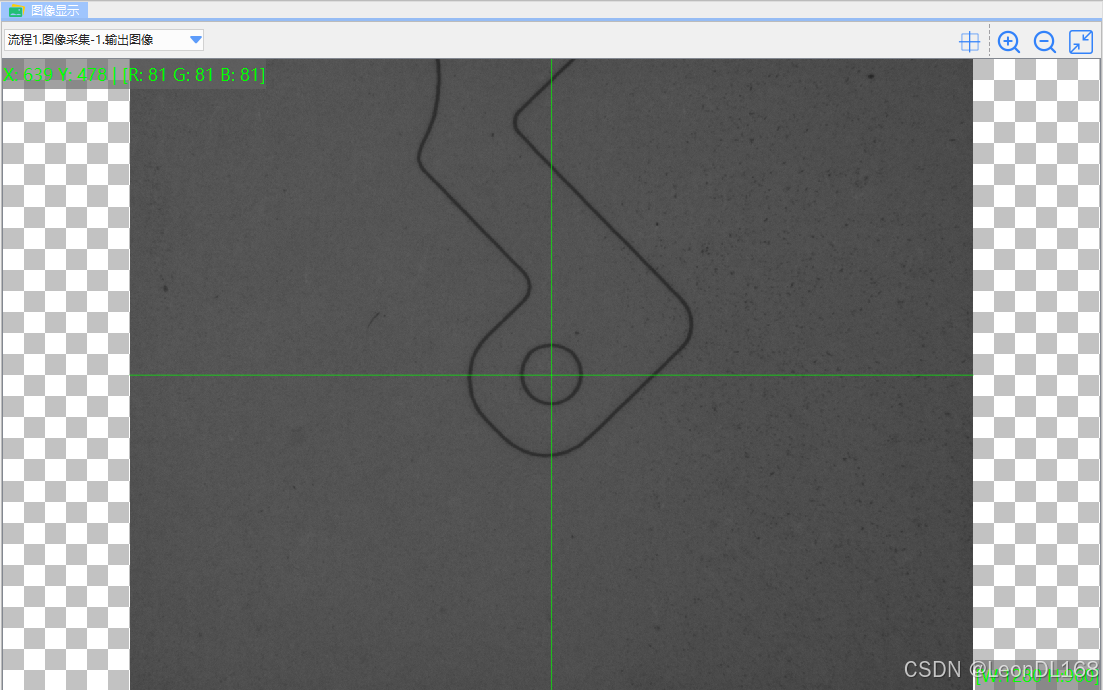The height and width of the screenshot is (690, 1103).
Task: Click the zoom-out magnifier icon
Action: 1044,41
